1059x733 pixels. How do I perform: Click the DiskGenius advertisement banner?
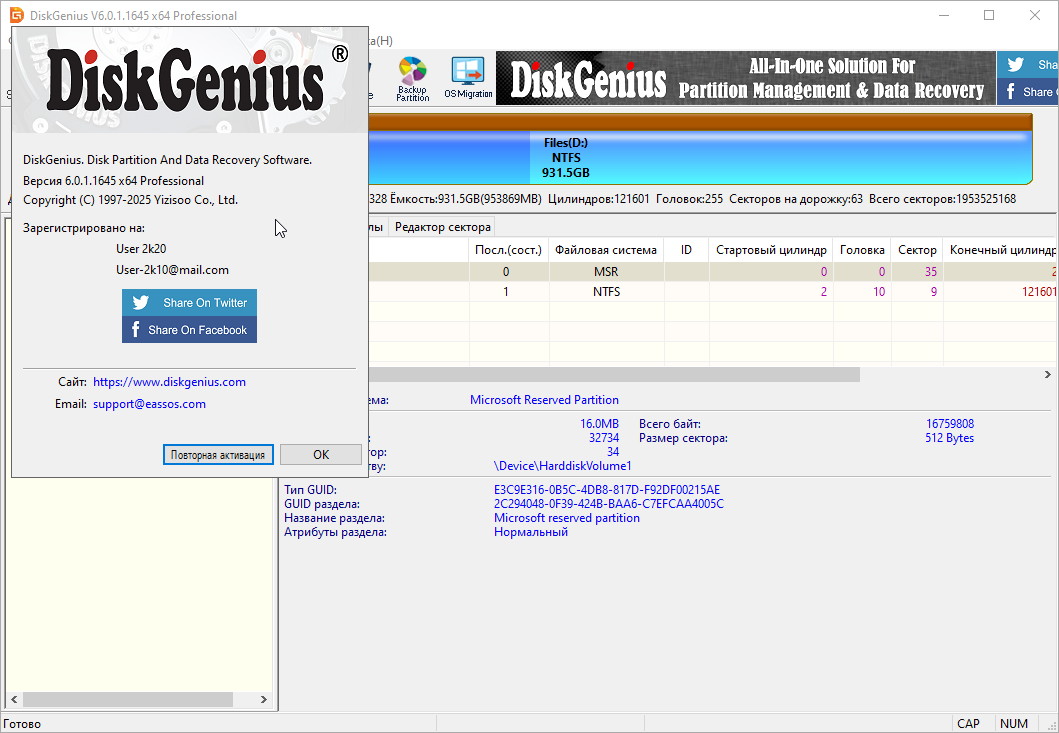pos(746,78)
